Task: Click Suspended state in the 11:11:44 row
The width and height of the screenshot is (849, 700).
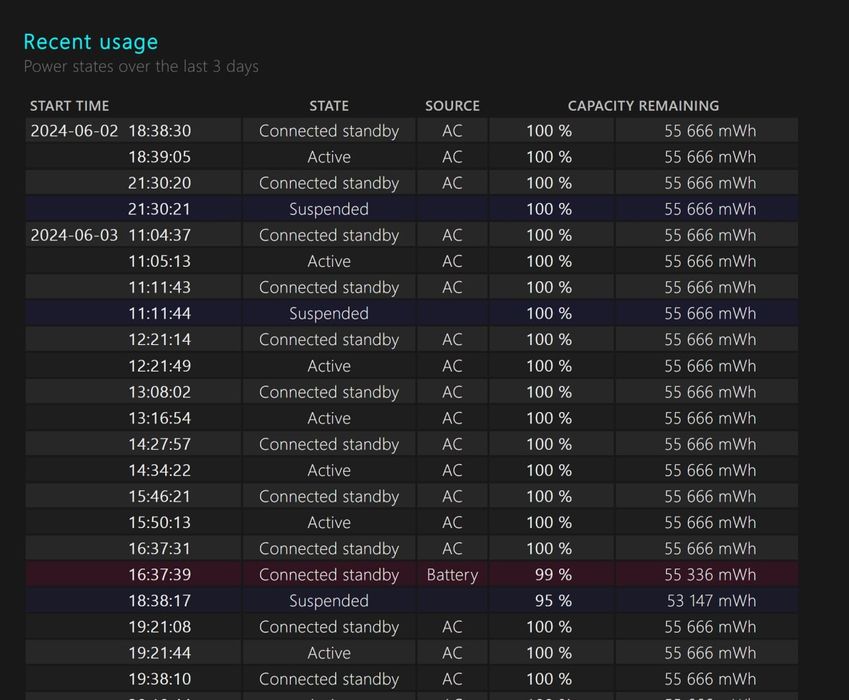Action: pyautogui.click(x=329, y=314)
